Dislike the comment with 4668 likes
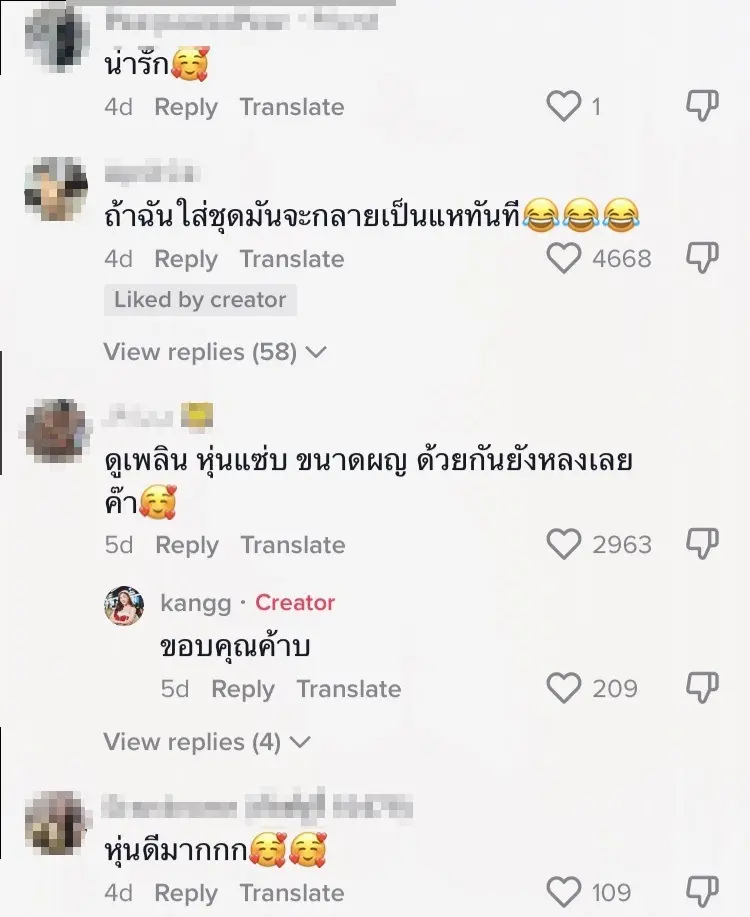This screenshot has height=917, width=750. (x=702, y=259)
